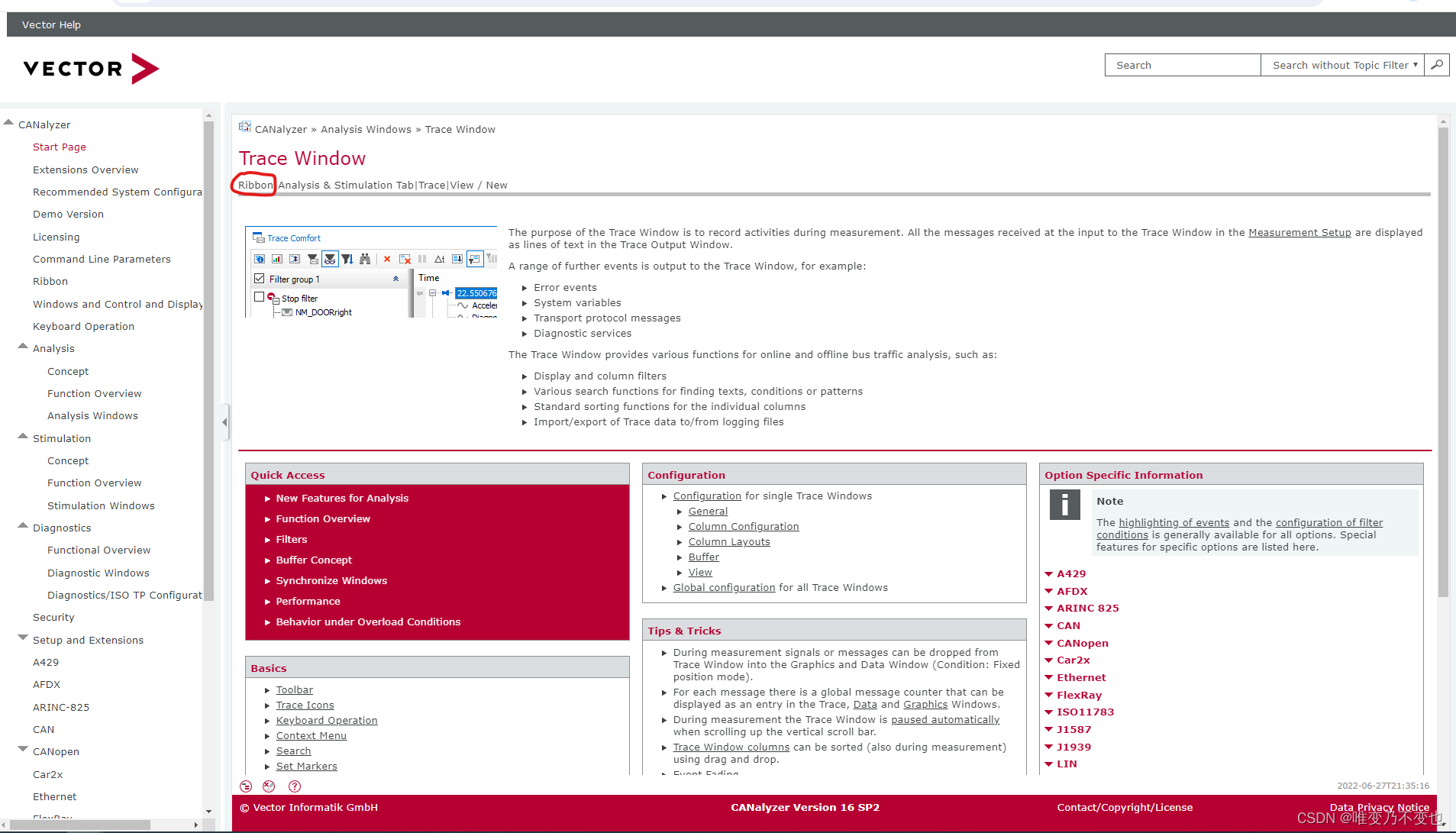Image resolution: width=1456 pixels, height=833 pixels.
Task: Click the remove highlighting icon at bottom
Action: click(x=269, y=786)
